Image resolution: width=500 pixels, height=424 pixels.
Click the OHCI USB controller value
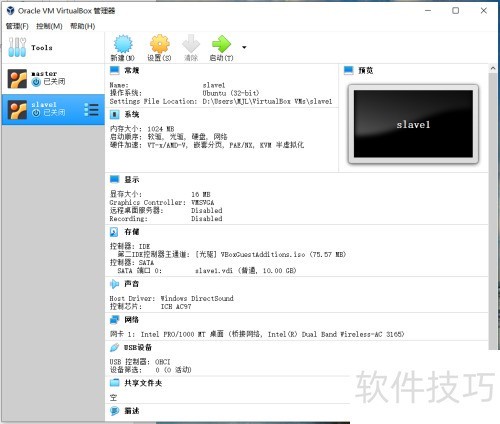[x=163, y=362]
